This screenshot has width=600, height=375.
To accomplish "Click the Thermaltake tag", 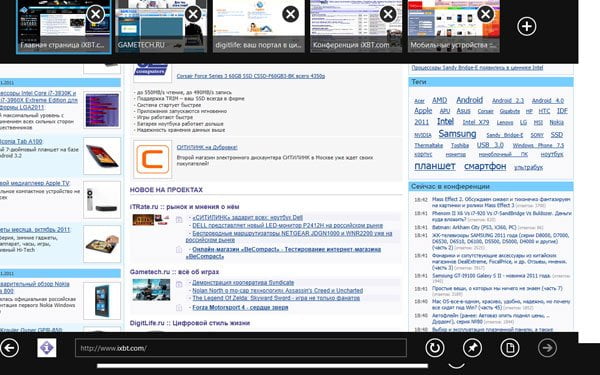I will point(428,146).
